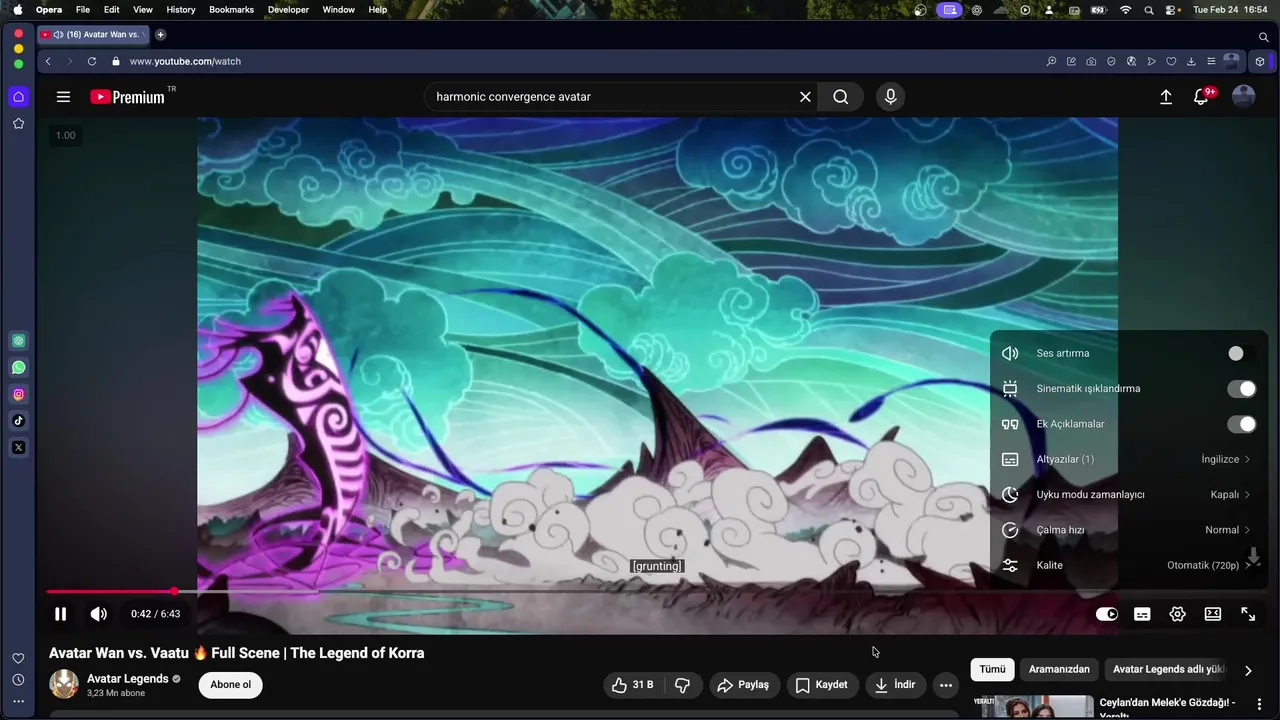Dislike the video
The image size is (1280, 720).
[683, 685]
